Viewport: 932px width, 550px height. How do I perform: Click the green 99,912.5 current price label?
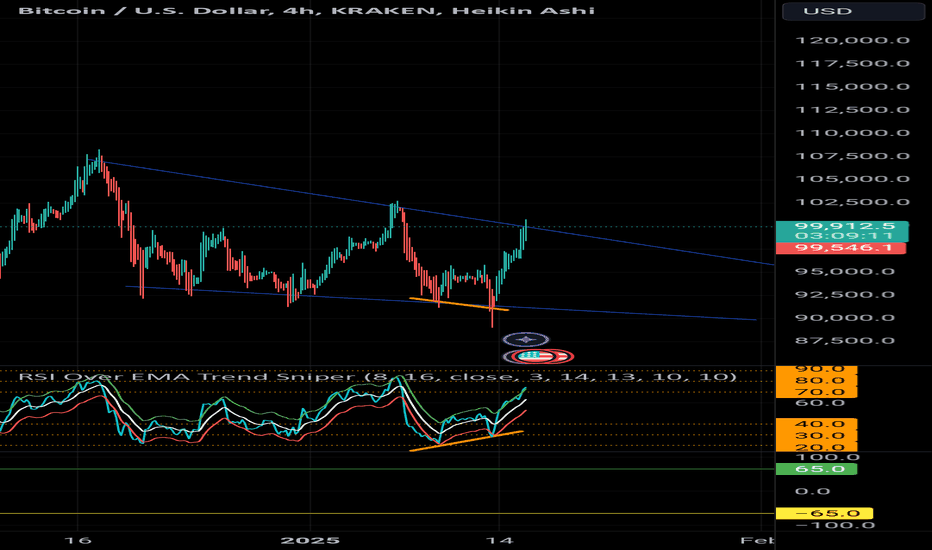842,226
